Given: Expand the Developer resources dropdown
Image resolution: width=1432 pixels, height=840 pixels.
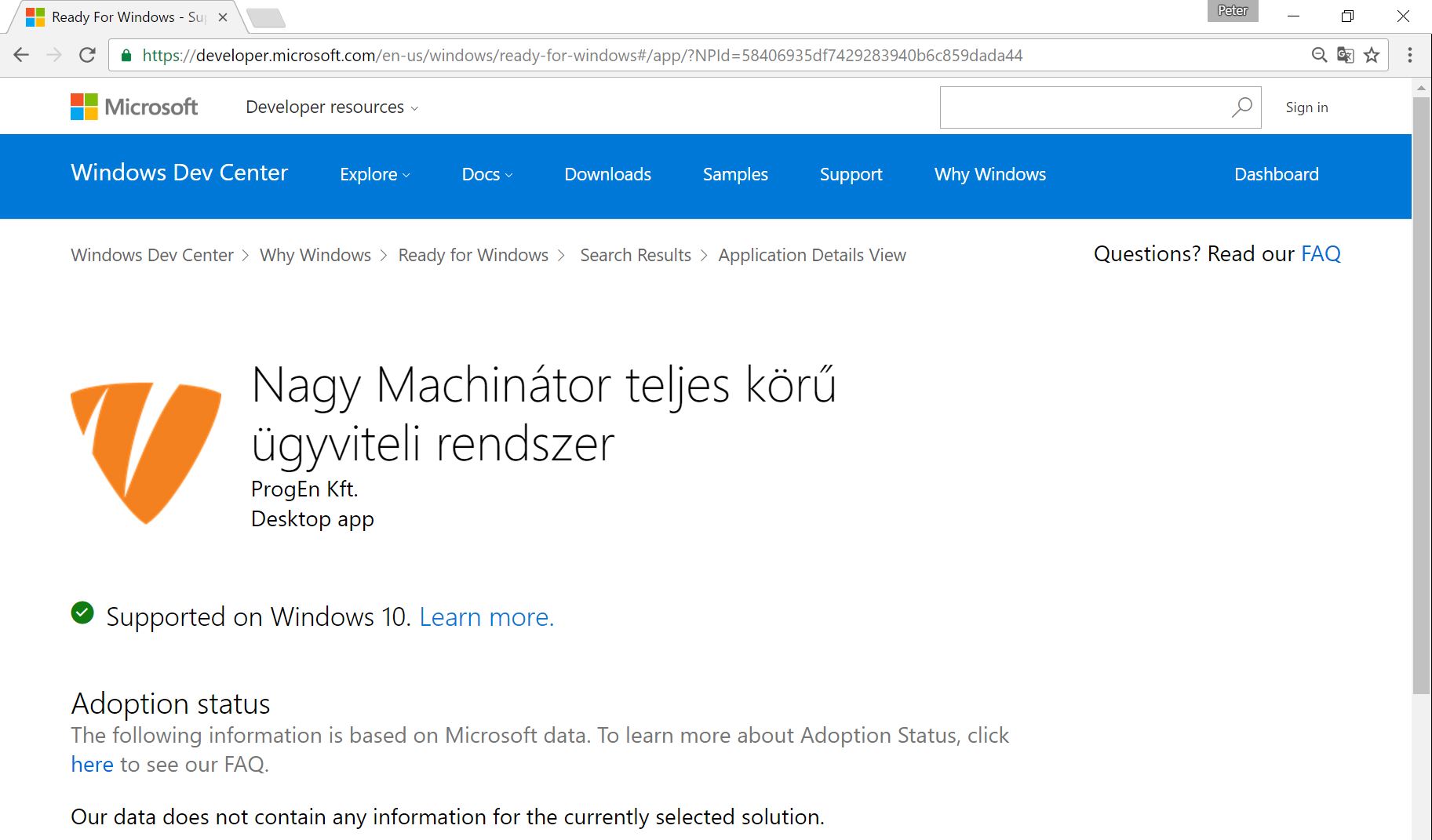Looking at the screenshot, I should (x=331, y=107).
